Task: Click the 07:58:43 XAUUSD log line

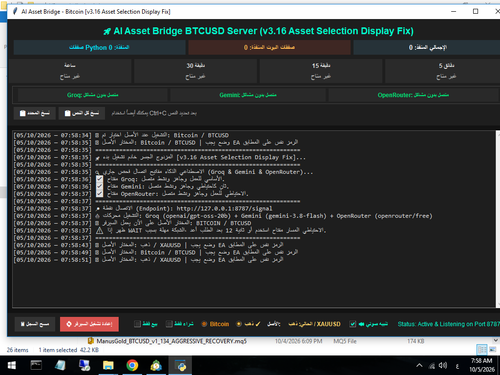Action: (149, 245)
